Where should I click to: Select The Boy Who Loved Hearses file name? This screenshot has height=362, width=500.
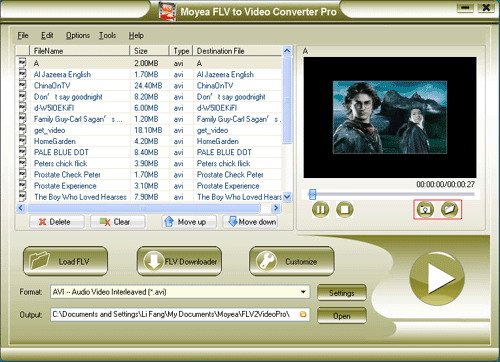(80, 197)
